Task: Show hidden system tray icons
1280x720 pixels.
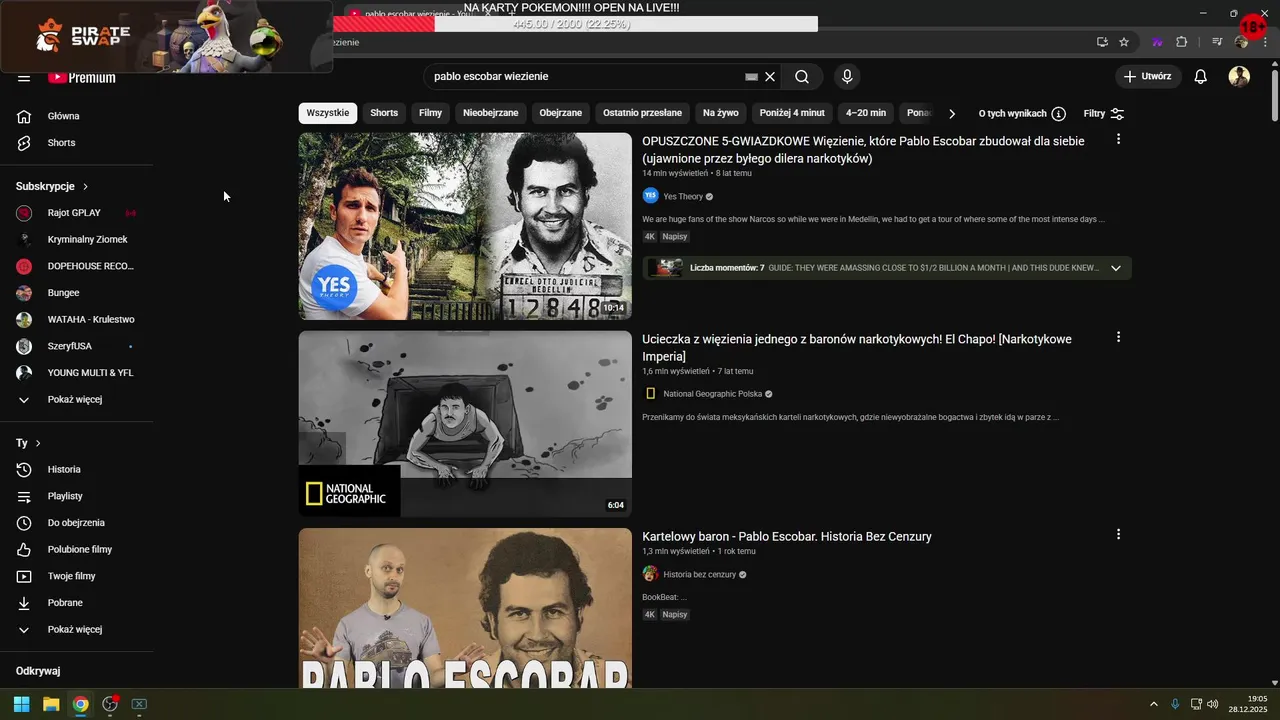Action: (x=1153, y=704)
